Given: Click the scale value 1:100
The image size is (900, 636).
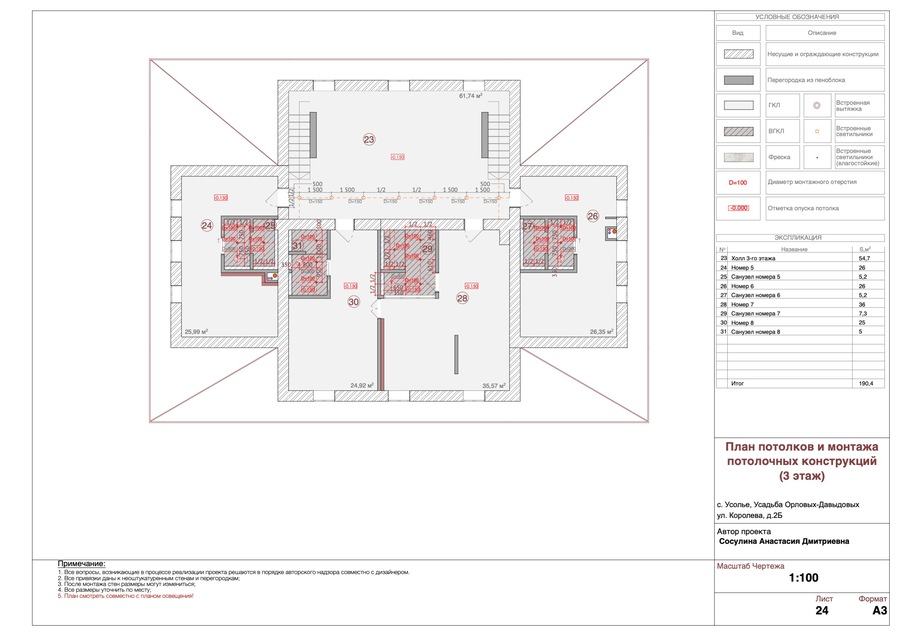Looking at the screenshot, I should click(x=804, y=578).
